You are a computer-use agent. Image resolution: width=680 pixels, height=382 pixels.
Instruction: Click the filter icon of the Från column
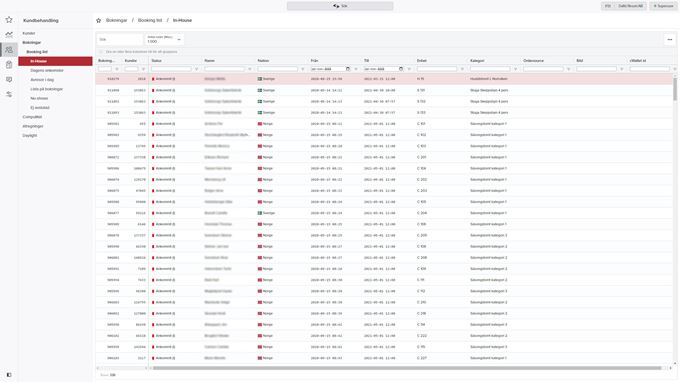point(356,69)
